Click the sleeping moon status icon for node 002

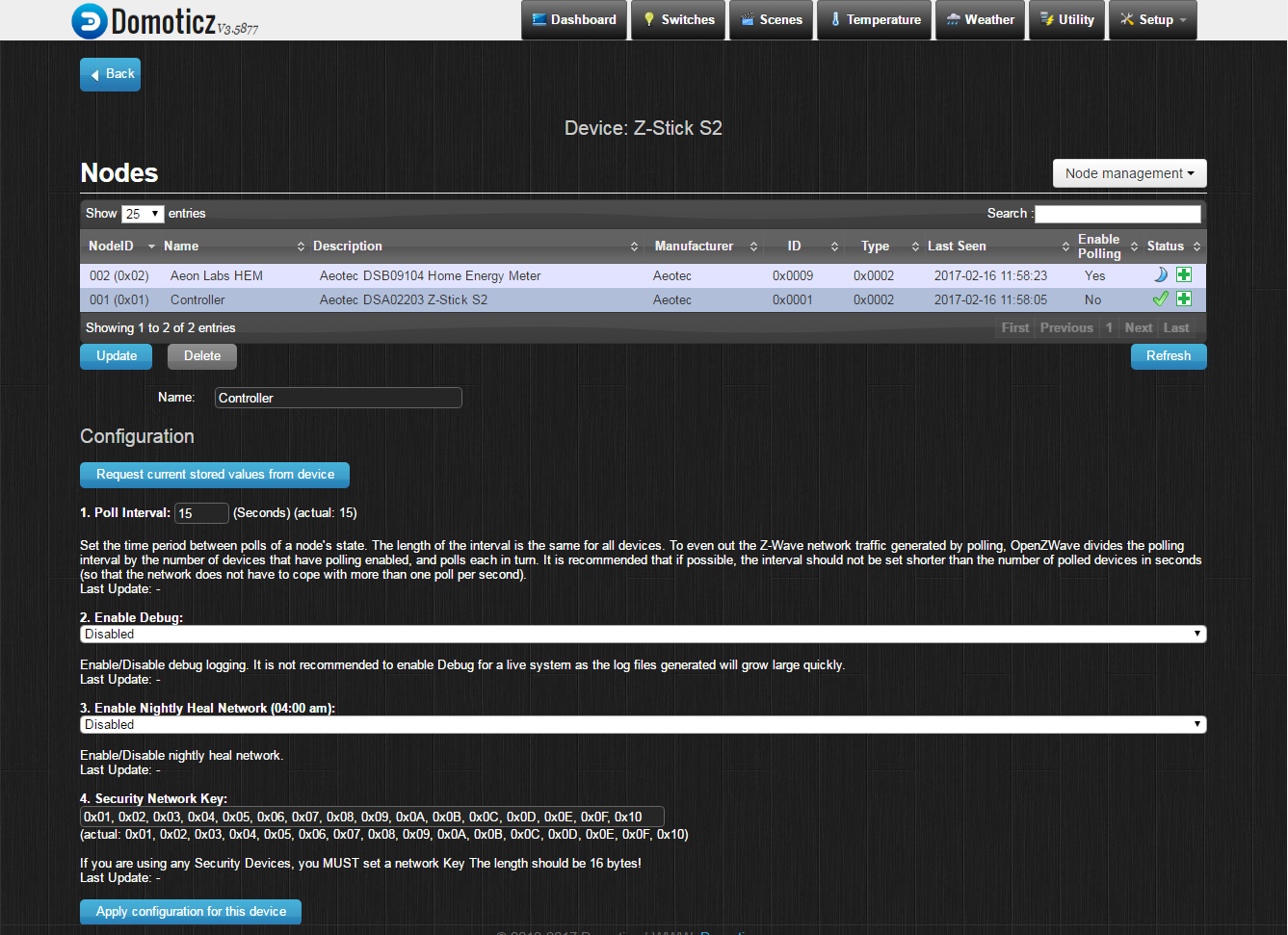click(1161, 275)
